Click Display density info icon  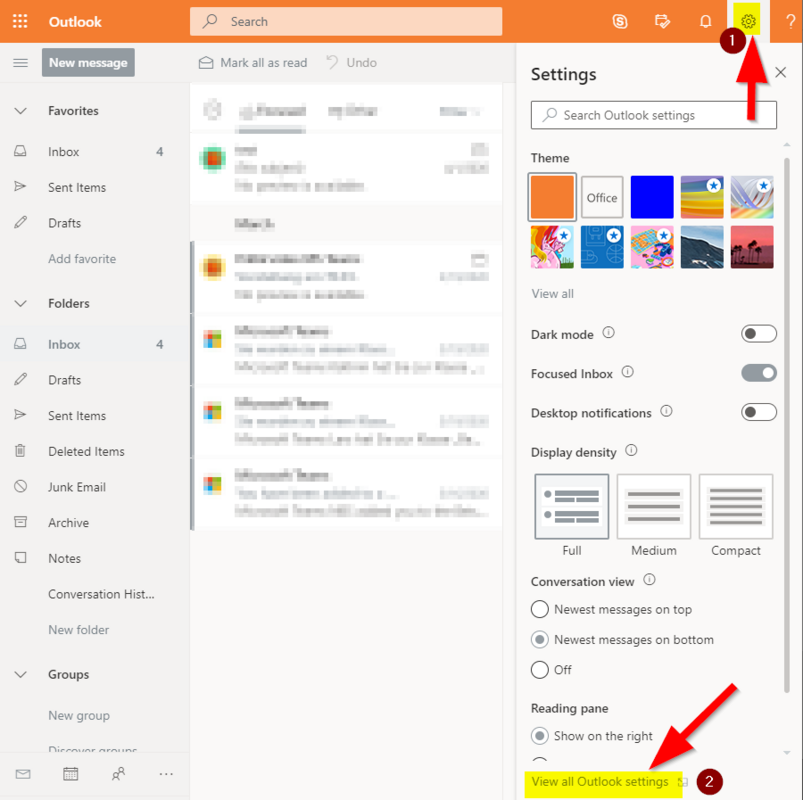tap(631, 450)
